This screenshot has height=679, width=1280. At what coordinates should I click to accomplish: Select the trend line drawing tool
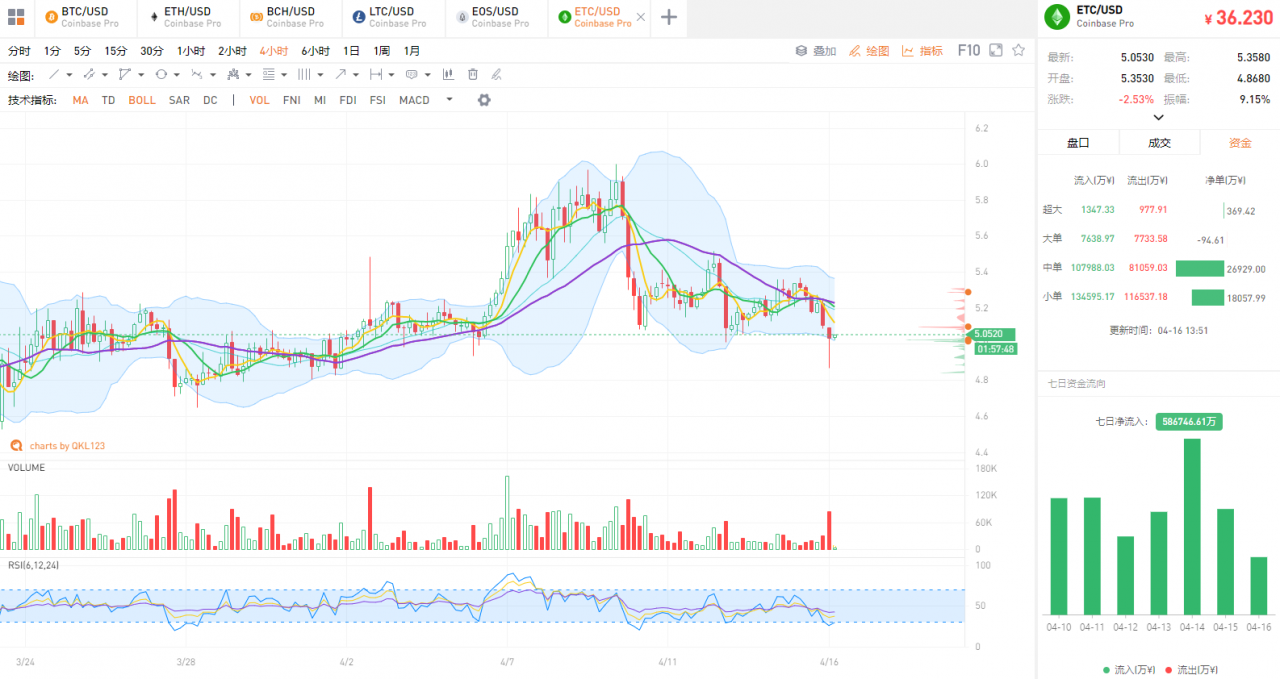[54, 75]
